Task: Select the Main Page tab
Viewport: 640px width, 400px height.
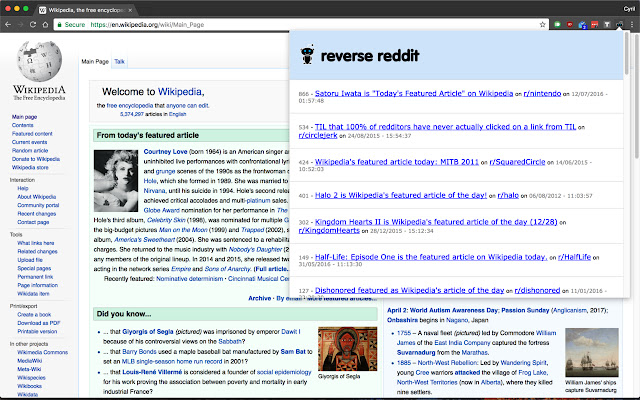Action: click(x=95, y=62)
